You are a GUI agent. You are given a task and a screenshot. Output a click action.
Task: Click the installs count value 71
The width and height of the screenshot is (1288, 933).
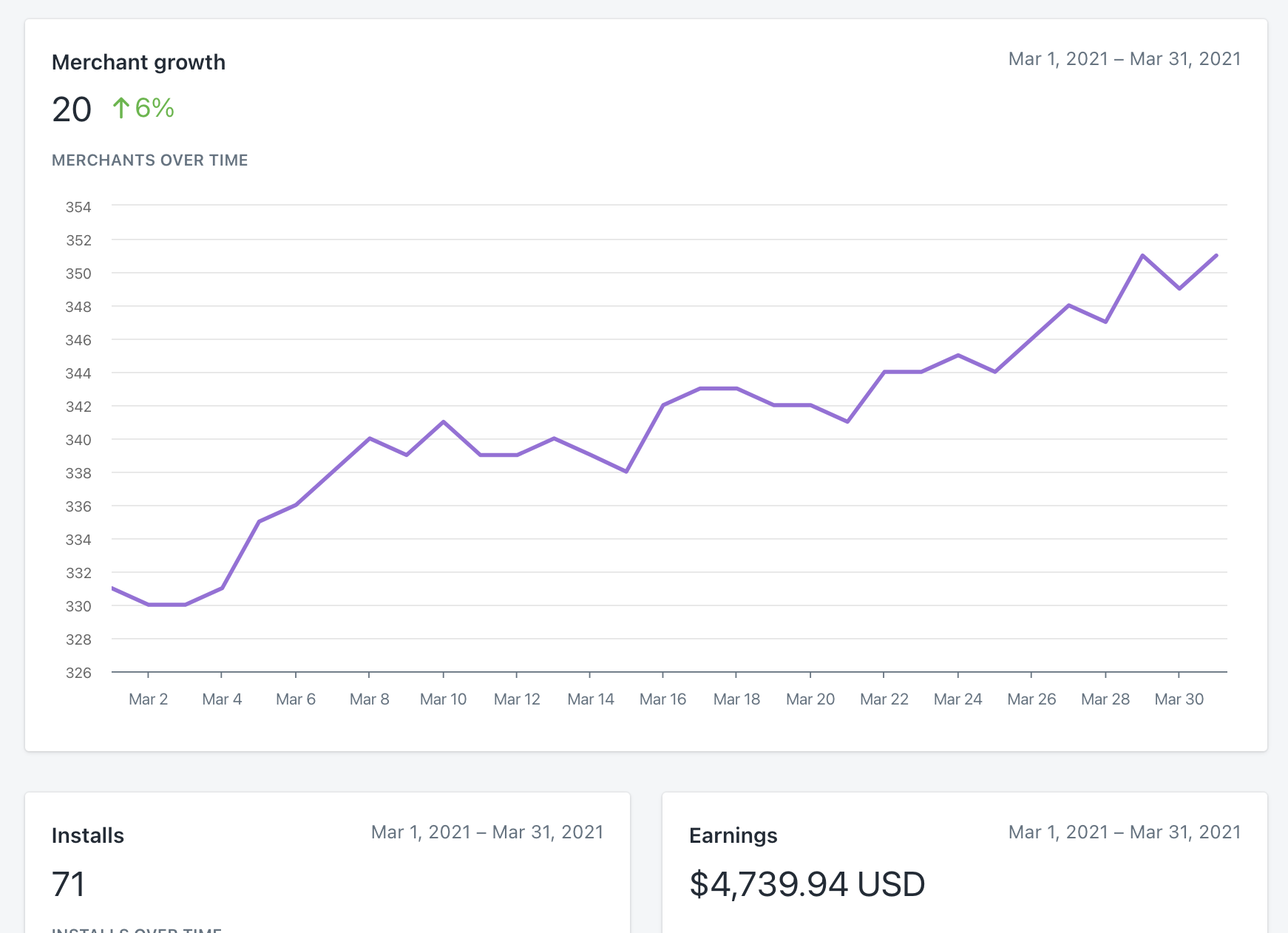click(x=68, y=884)
